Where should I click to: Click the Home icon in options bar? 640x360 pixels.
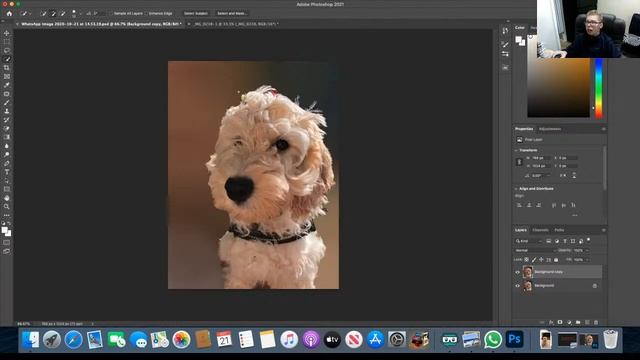(x=9, y=13)
